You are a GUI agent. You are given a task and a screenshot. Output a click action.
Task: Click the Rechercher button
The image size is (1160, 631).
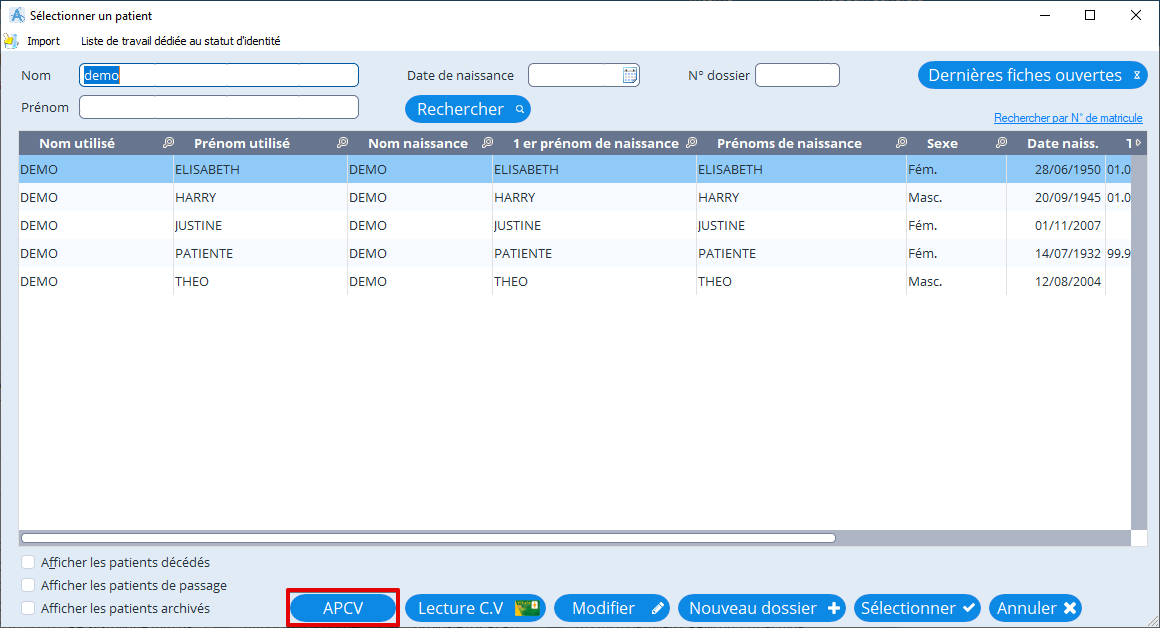pyautogui.click(x=467, y=109)
